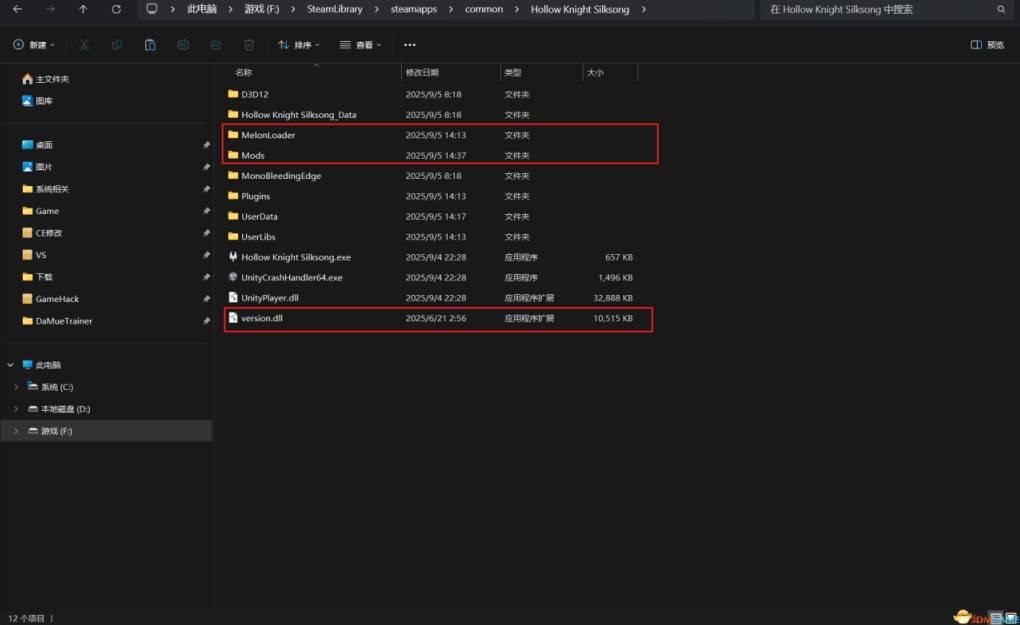The height and width of the screenshot is (625, 1020).
Task: Open DaMueTrainer sidebar folder
Action: [57, 321]
